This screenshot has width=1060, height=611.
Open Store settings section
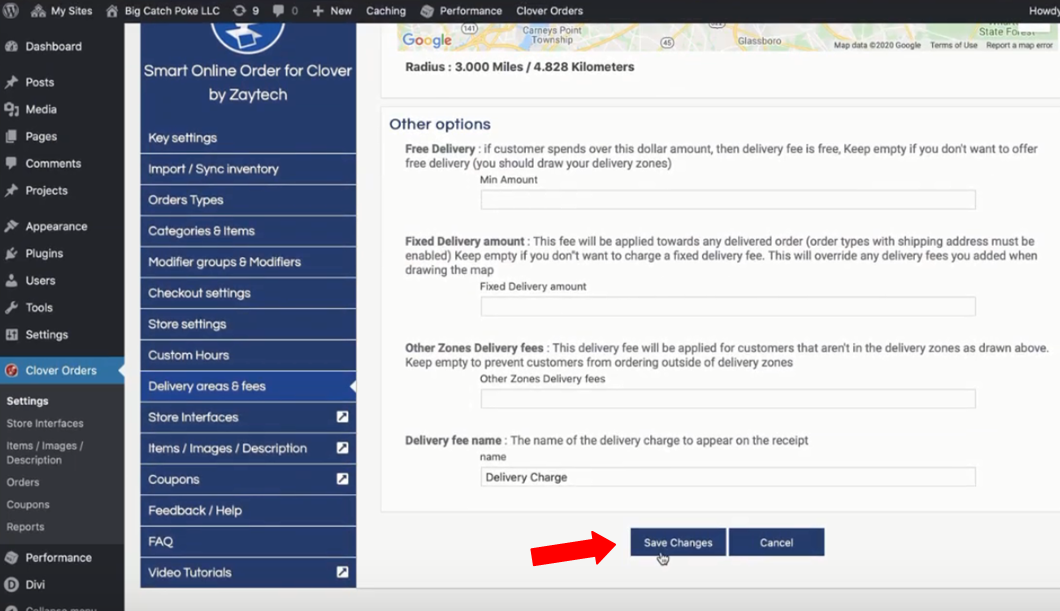(x=248, y=324)
